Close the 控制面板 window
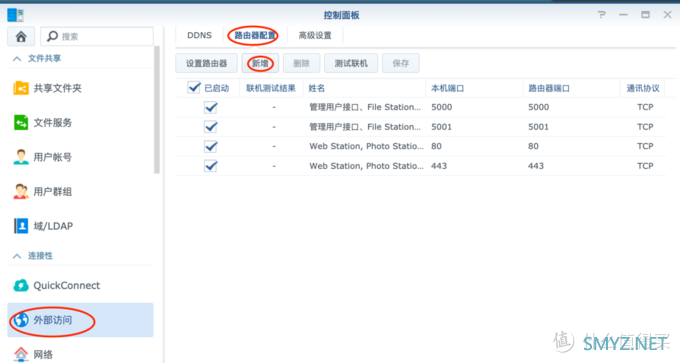The height and width of the screenshot is (363, 680). 667,15
